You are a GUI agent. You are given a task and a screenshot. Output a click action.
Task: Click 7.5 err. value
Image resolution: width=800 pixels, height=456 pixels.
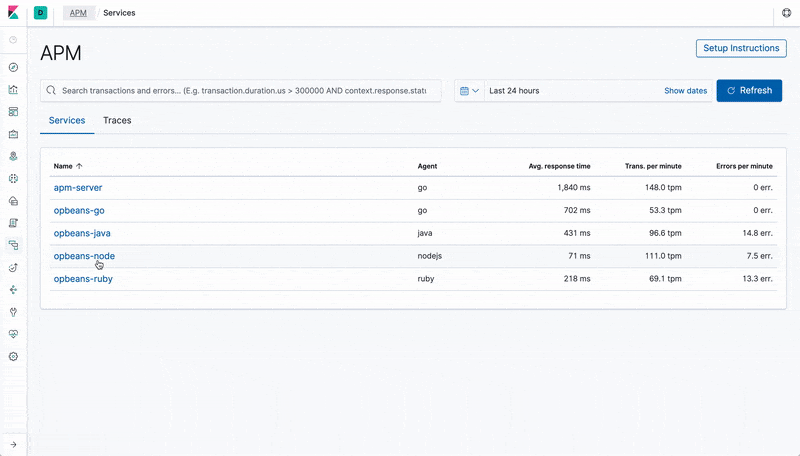[x=760, y=256]
